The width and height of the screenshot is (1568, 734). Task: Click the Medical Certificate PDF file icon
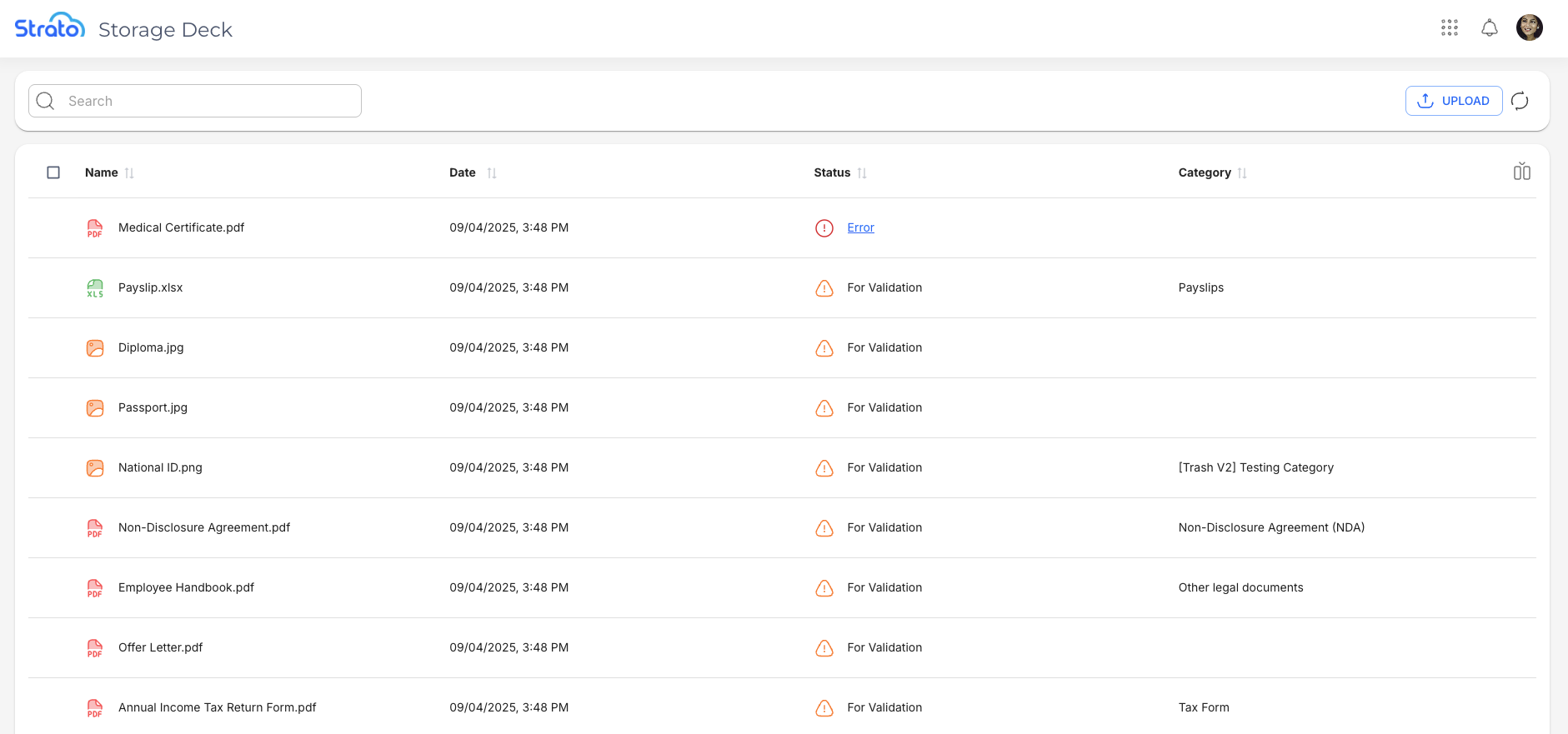tap(95, 228)
